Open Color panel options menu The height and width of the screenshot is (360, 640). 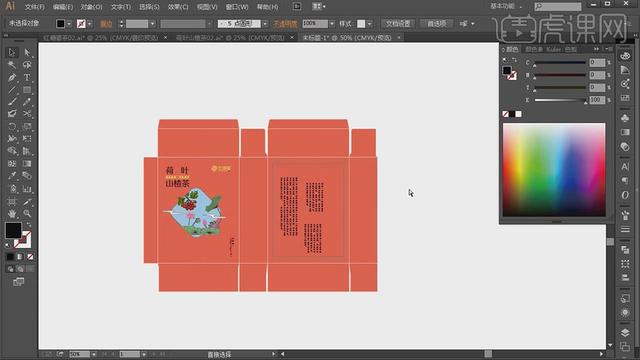point(609,49)
